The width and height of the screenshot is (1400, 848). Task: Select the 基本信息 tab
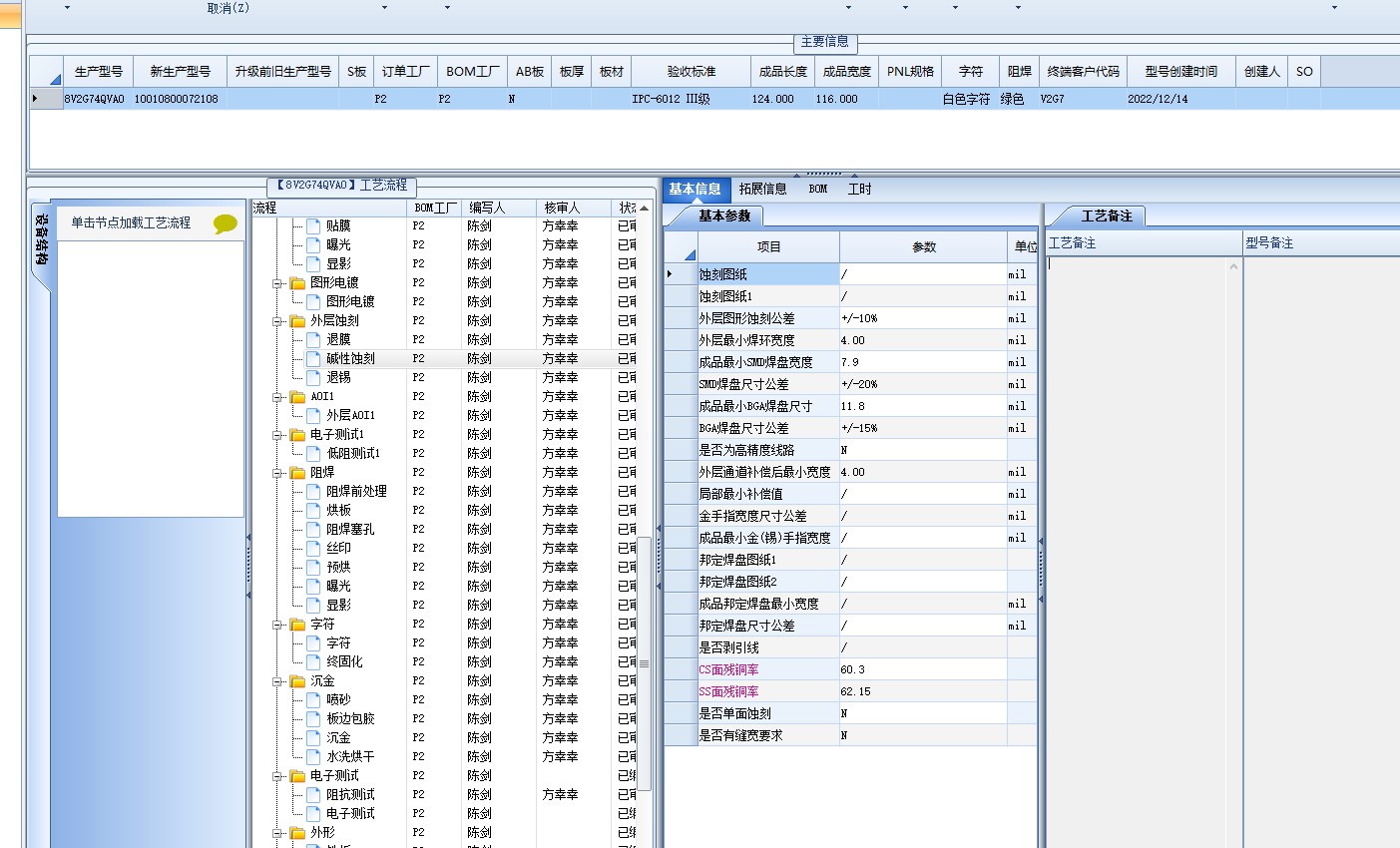tap(695, 190)
